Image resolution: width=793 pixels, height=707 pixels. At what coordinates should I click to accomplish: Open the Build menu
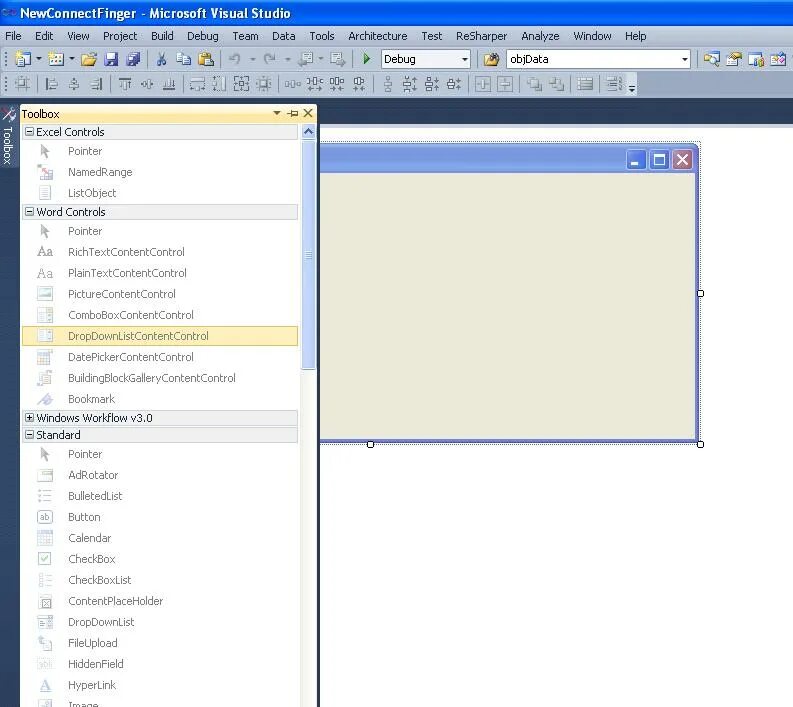(162, 36)
